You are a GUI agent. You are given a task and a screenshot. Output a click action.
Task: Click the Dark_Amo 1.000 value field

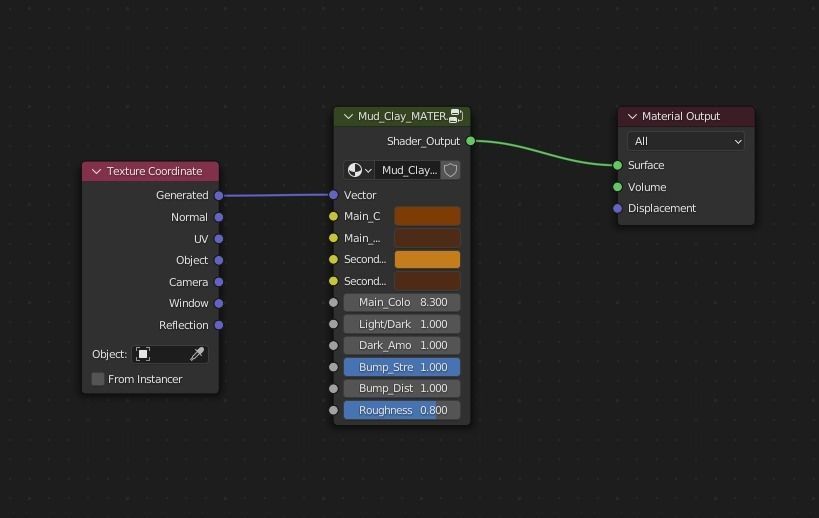pyautogui.click(x=402, y=346)
